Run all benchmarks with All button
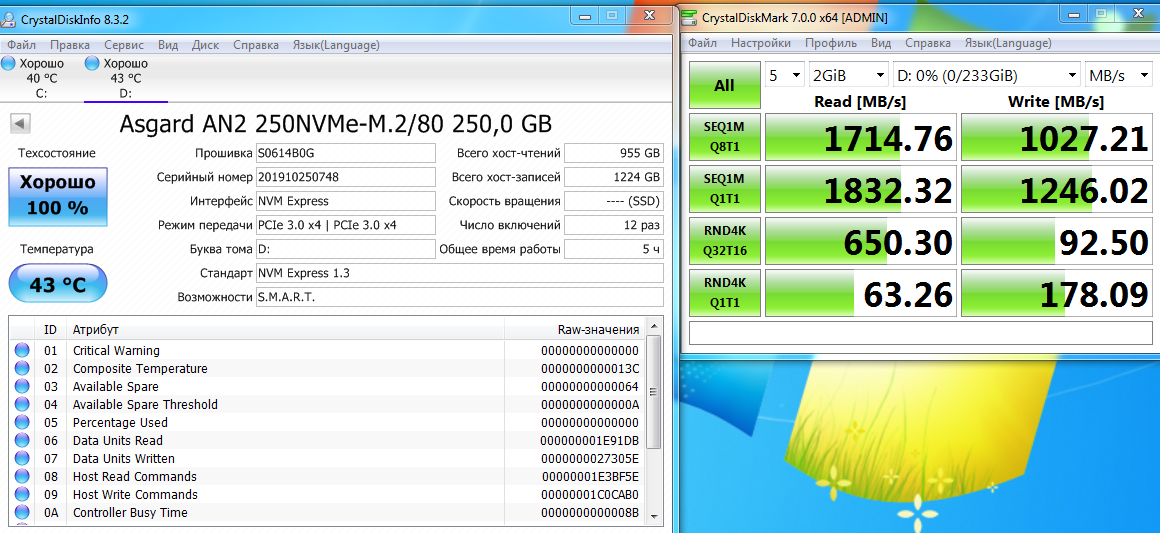 pos(724,85)
